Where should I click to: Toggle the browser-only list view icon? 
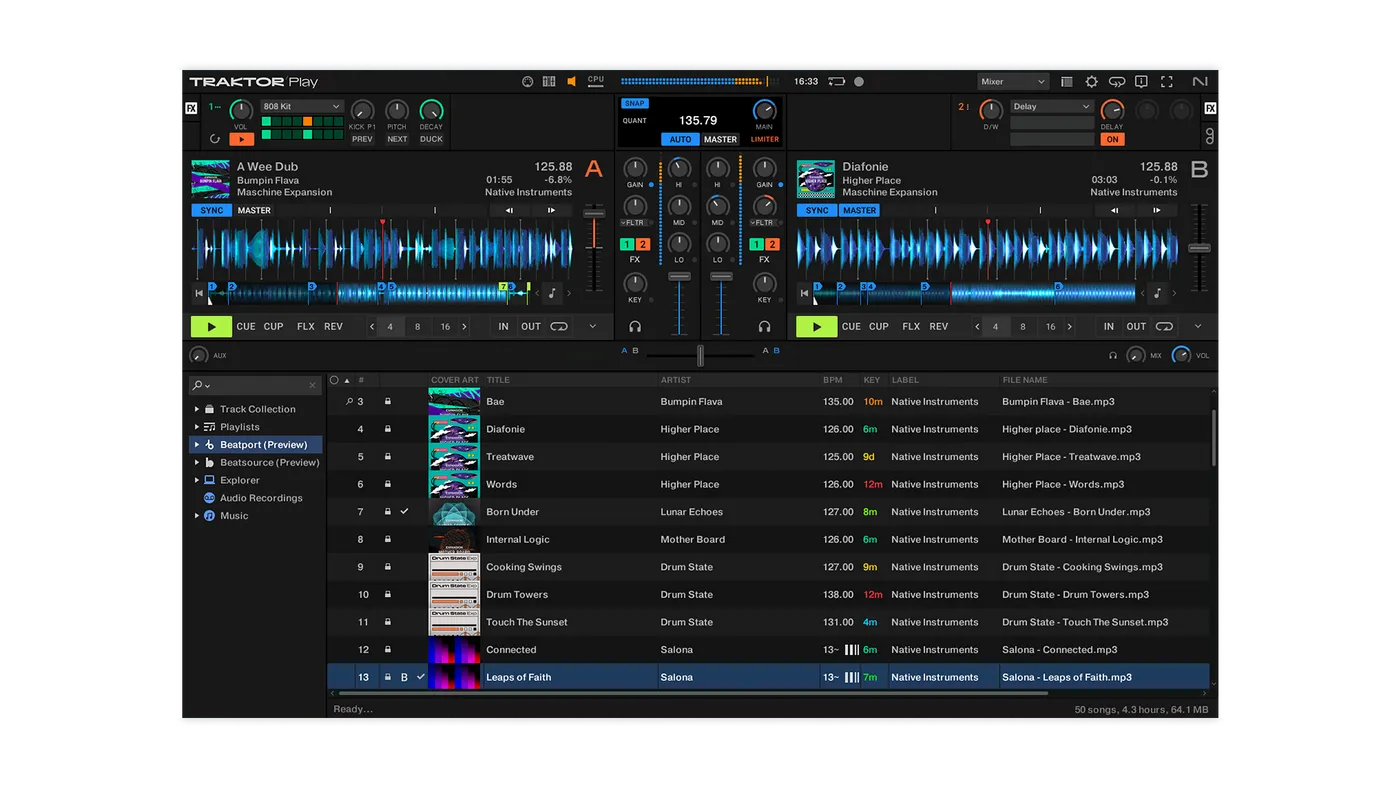pyautogui.click(x=1067, y=82)
